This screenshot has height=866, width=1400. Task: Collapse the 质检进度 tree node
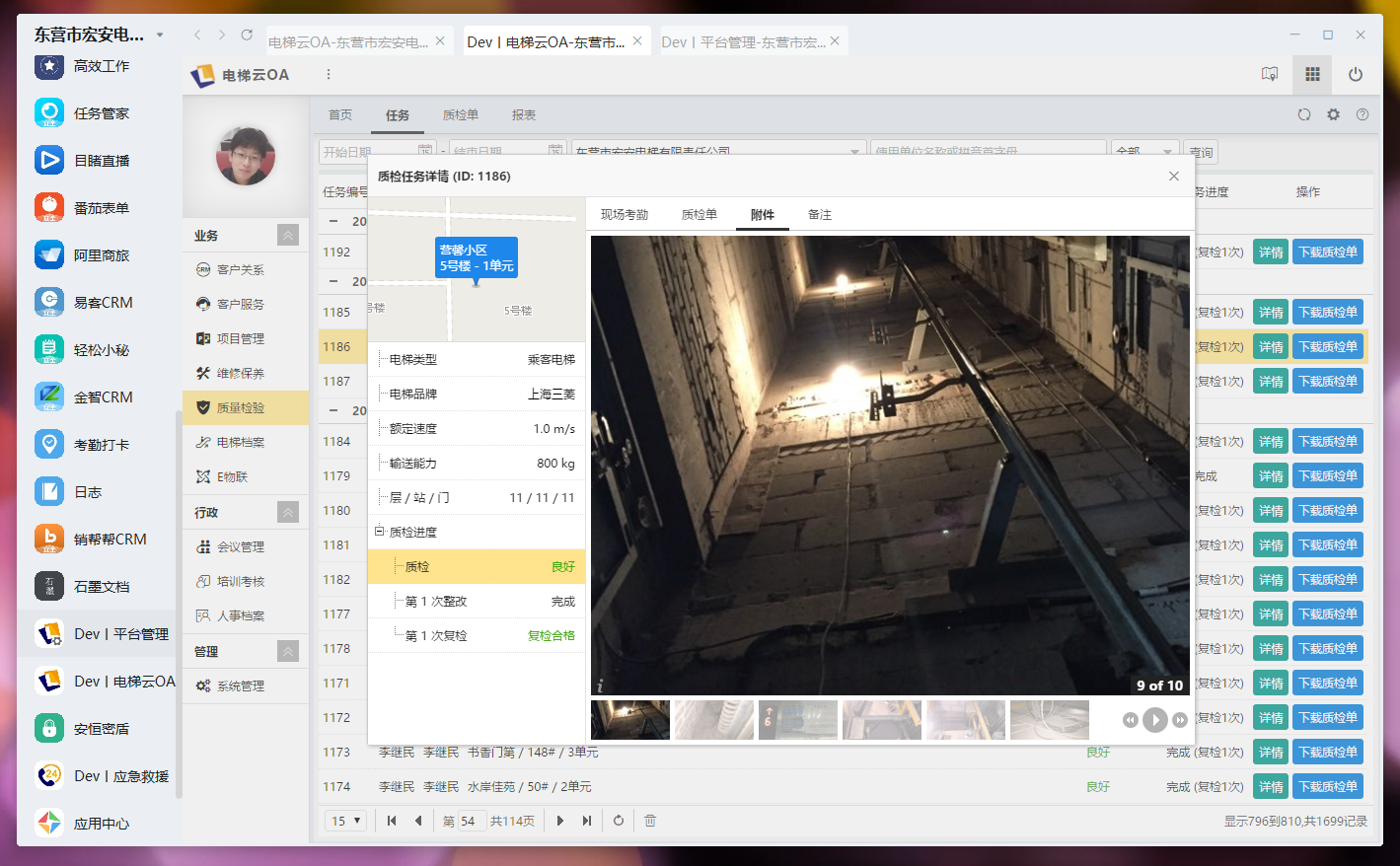click(x=379, y=532)
